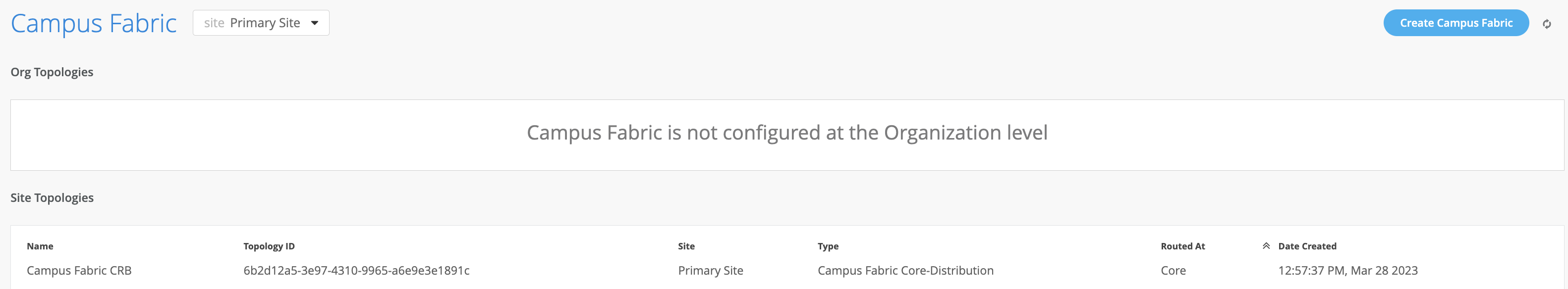Sort by the Date Created header

[1307, 246]
